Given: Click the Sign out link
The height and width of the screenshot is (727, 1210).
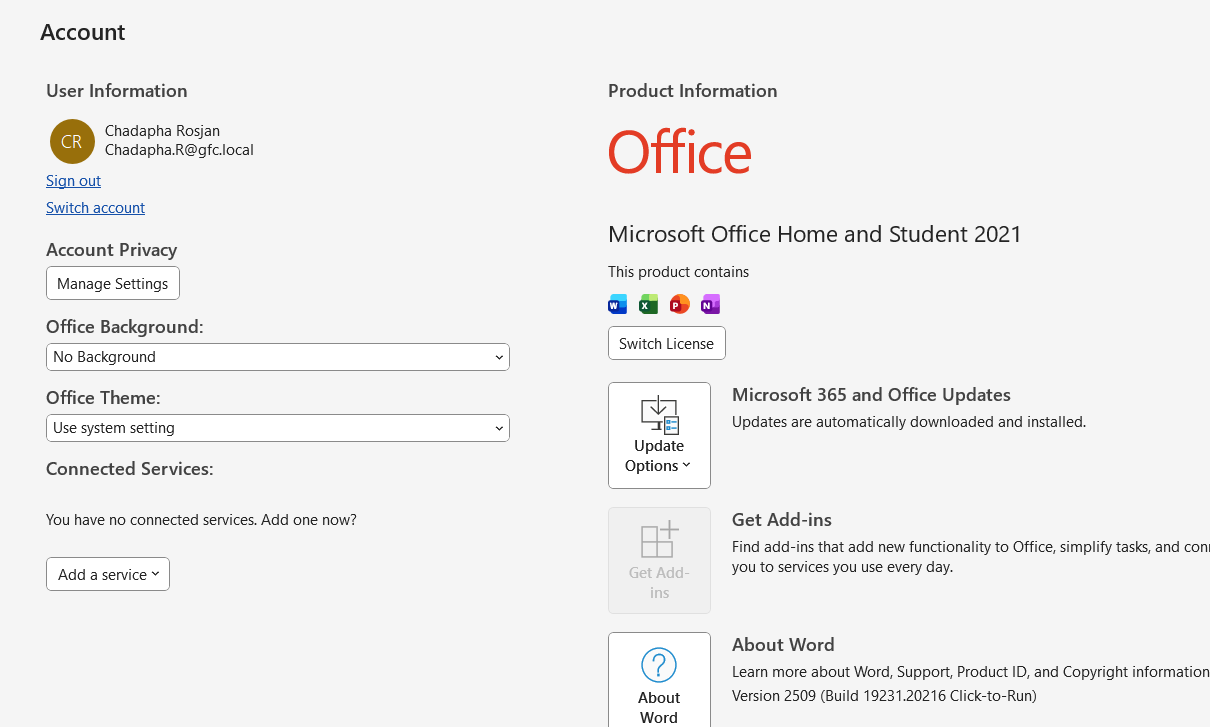Looking at the screenshot, I should click(73, 181).
